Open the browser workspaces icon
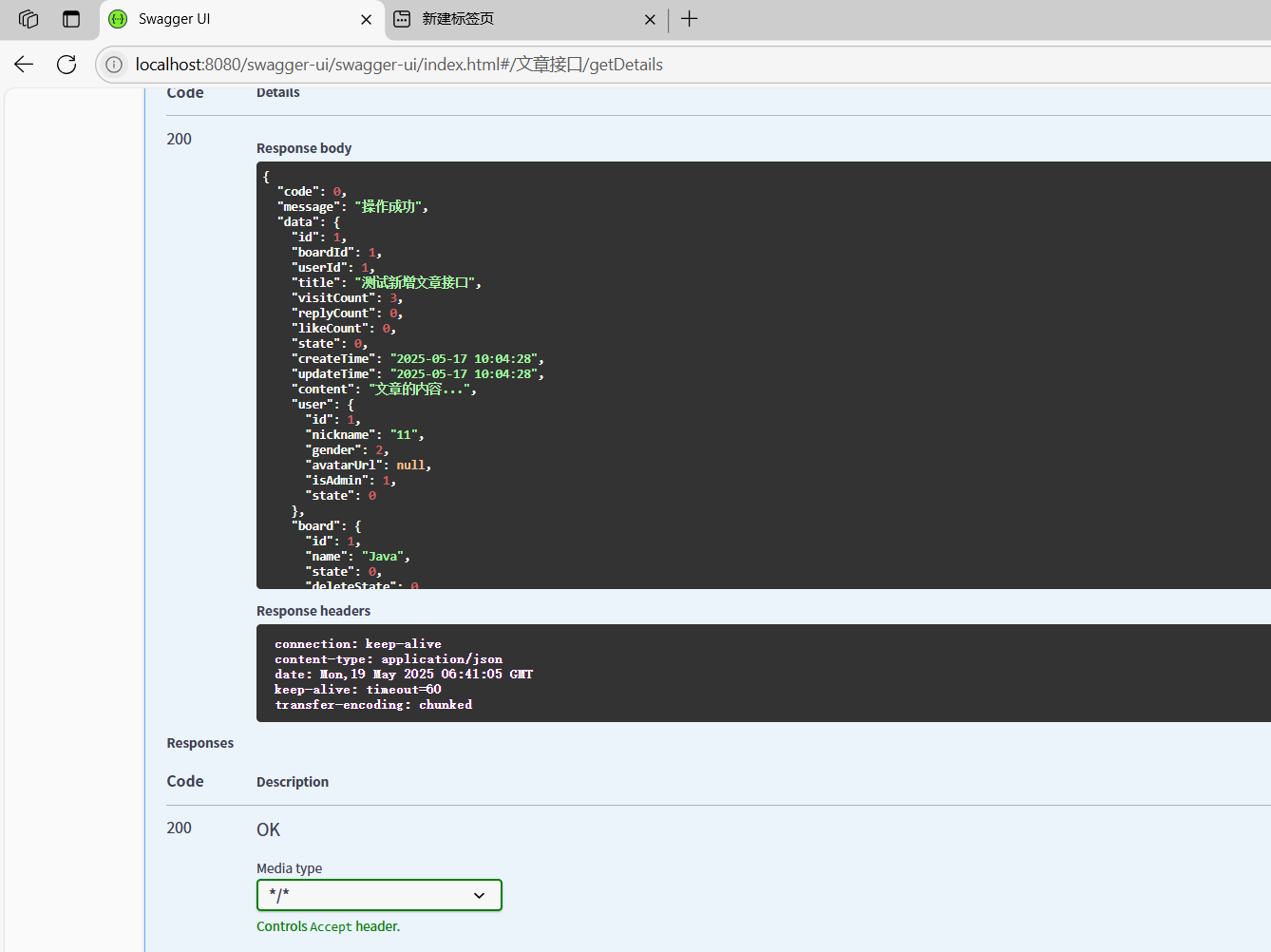Viewport: 1271px width, 952px height. point(28,19)
